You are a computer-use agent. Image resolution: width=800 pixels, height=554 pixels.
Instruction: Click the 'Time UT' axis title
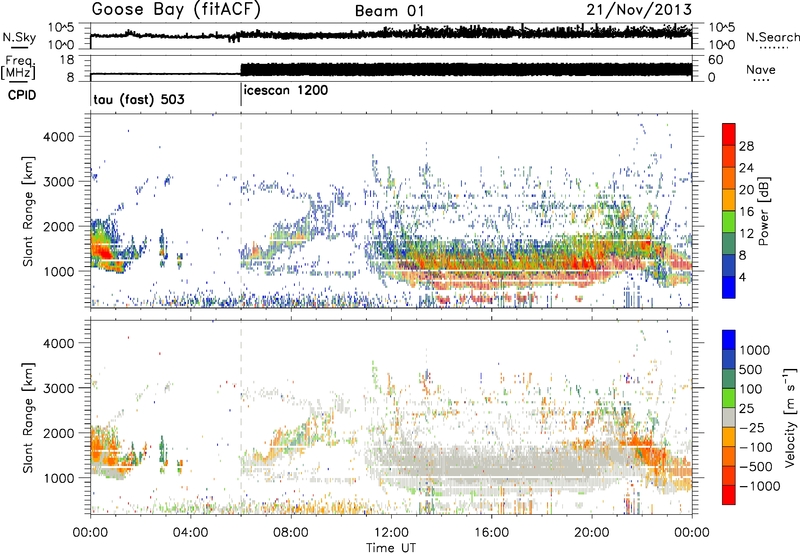click(x=391, y=548)
